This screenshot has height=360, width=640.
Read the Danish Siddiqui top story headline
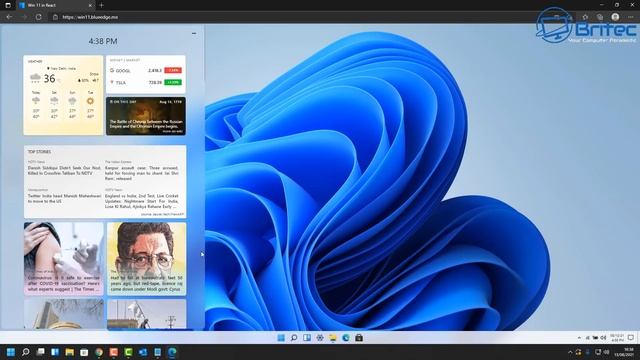pyautogui.click(x=64, y=171)
